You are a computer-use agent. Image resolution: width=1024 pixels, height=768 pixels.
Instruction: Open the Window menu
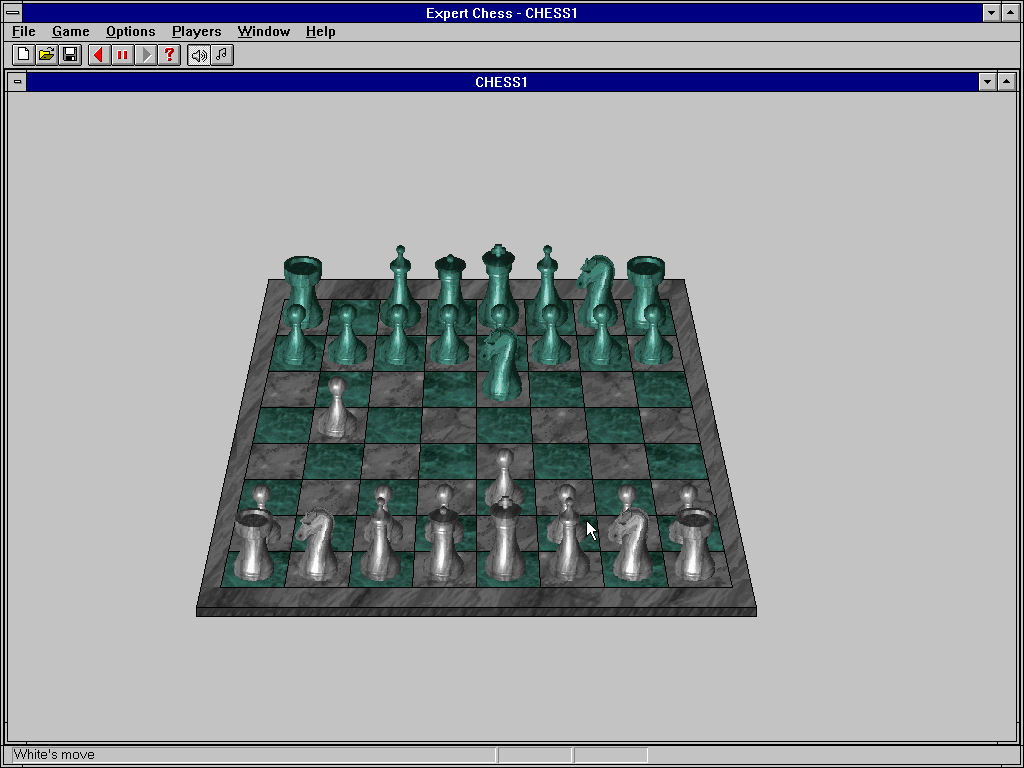(x=264, y=31)
